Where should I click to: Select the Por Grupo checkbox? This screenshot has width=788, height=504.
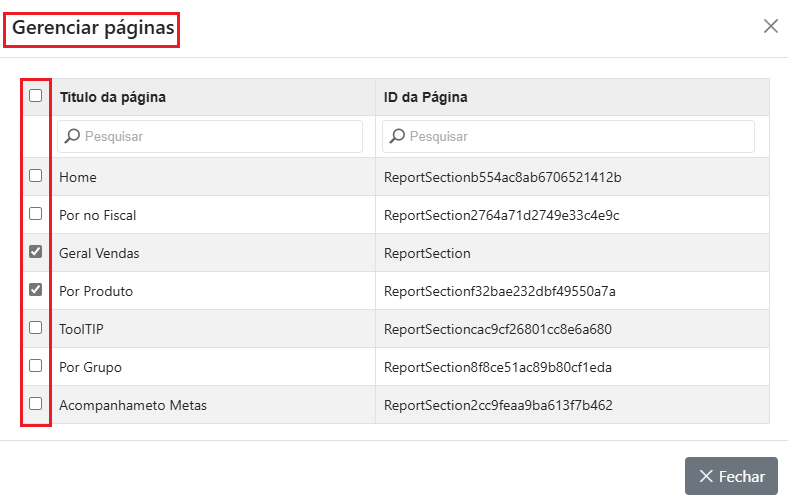click(36, 366)
